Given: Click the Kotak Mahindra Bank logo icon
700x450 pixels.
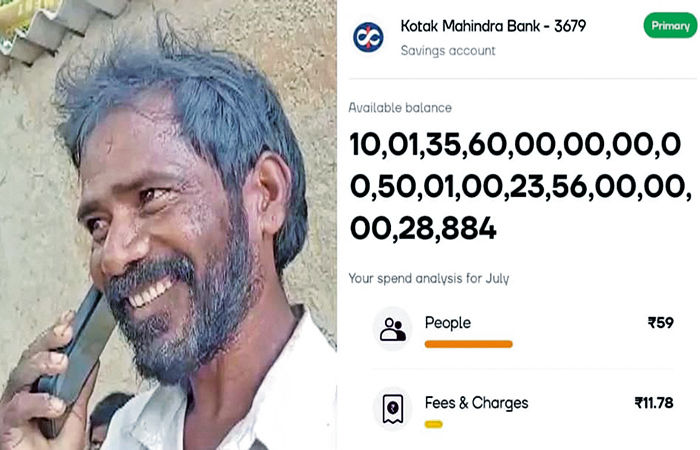Looking at the screenshot, I should coord(368,38).
